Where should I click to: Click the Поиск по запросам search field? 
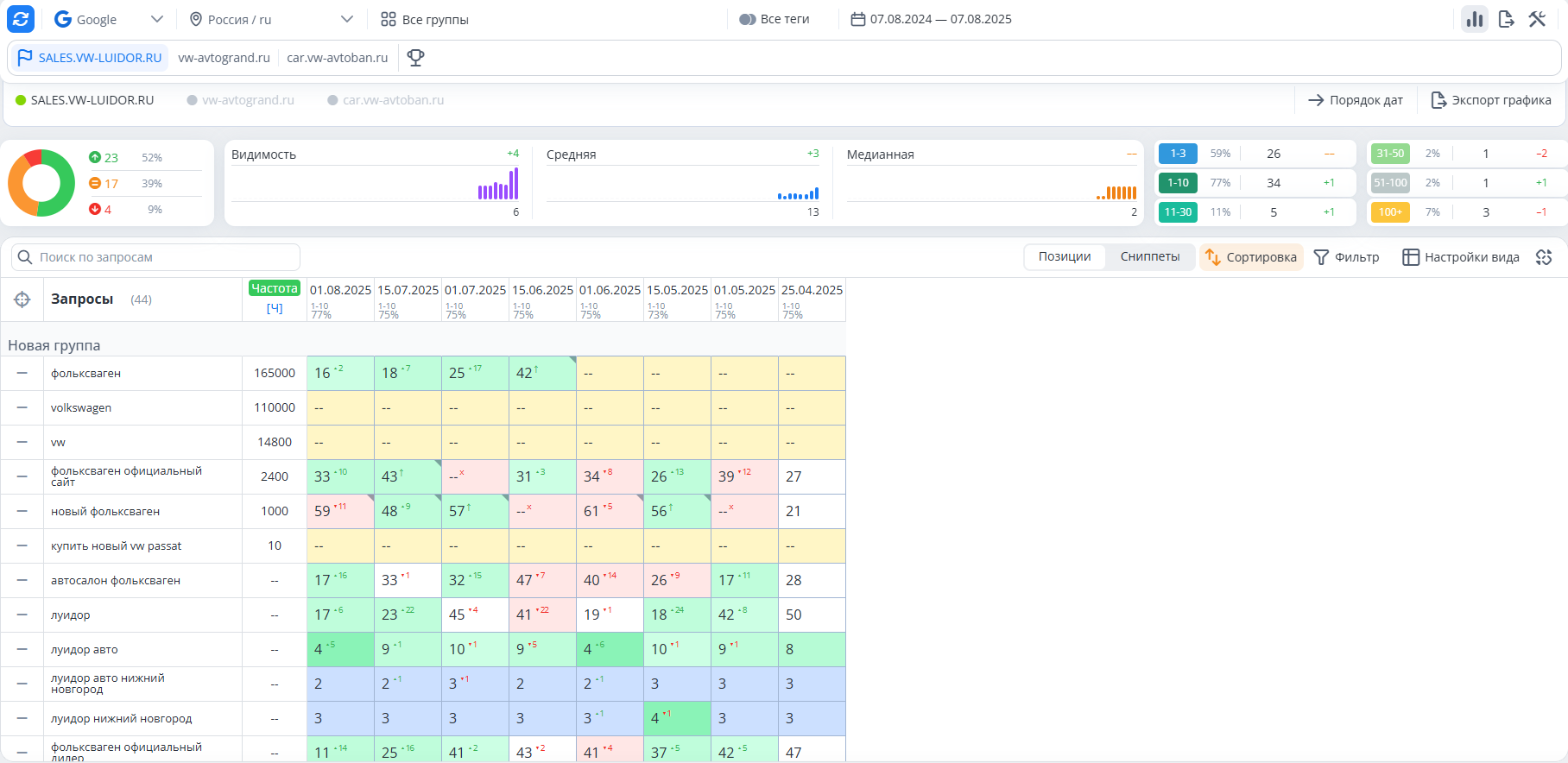tap(155, 257)
